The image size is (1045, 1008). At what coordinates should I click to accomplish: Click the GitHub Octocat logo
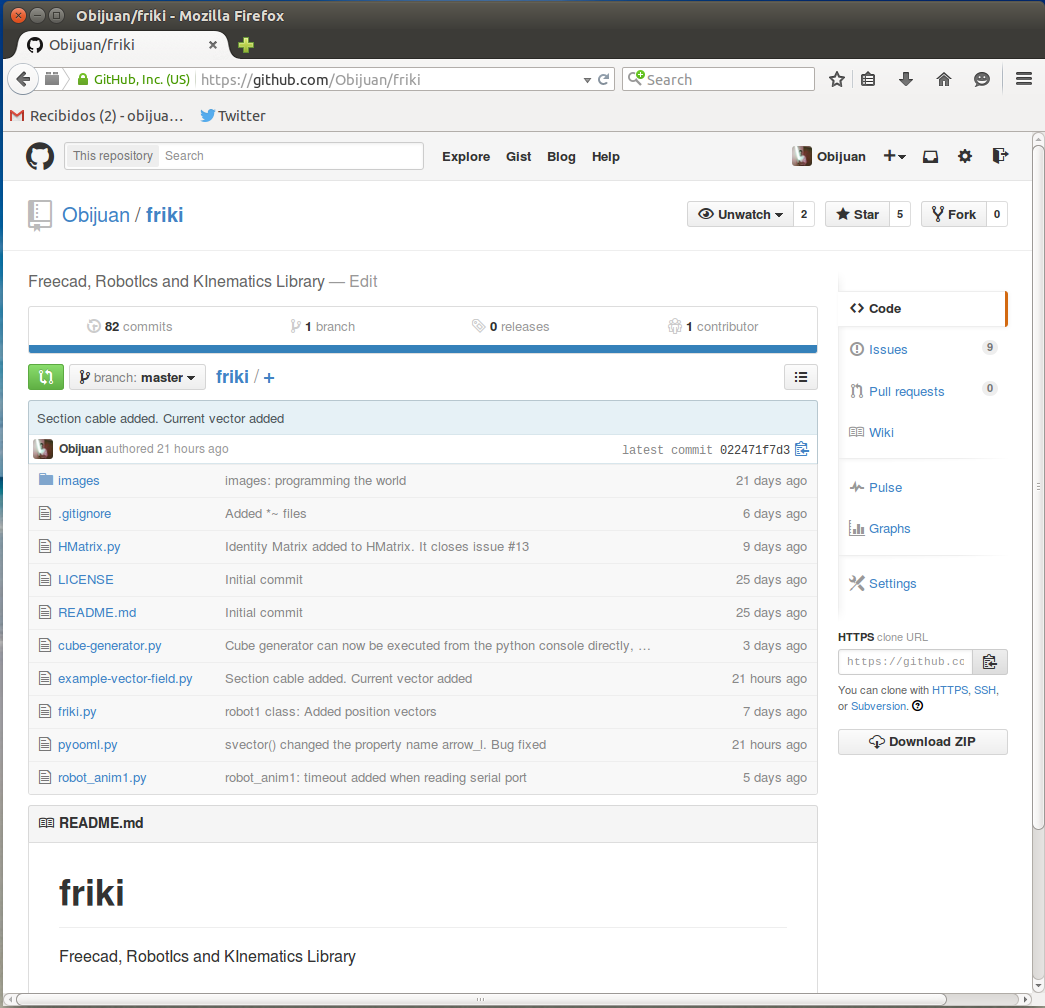40,156
